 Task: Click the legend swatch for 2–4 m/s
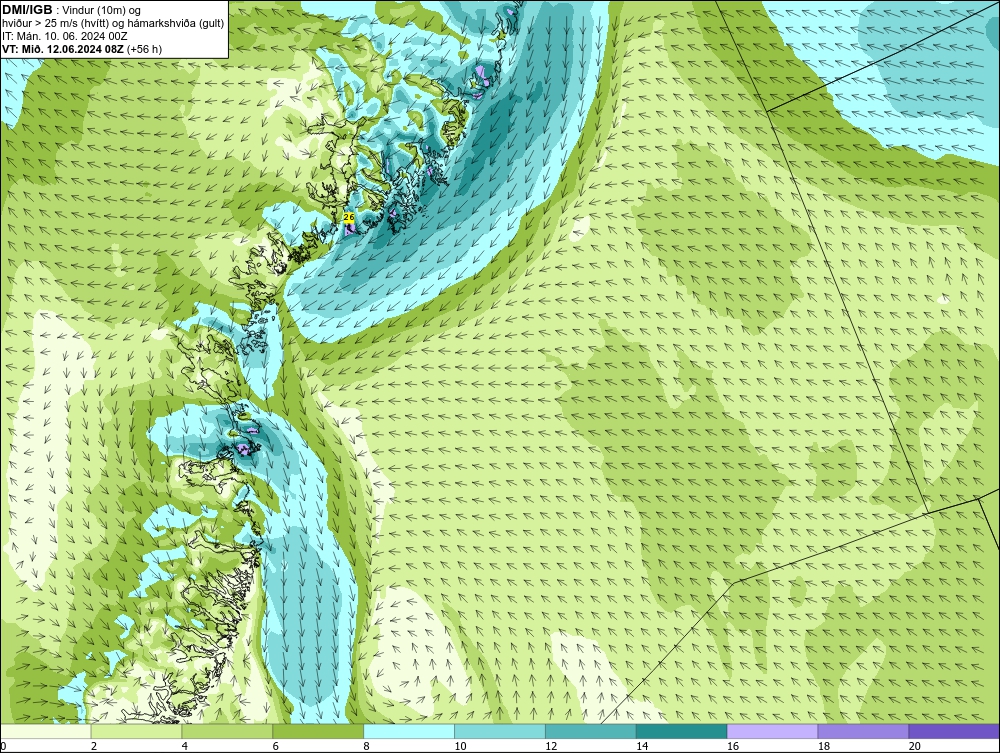coord(136,731)
